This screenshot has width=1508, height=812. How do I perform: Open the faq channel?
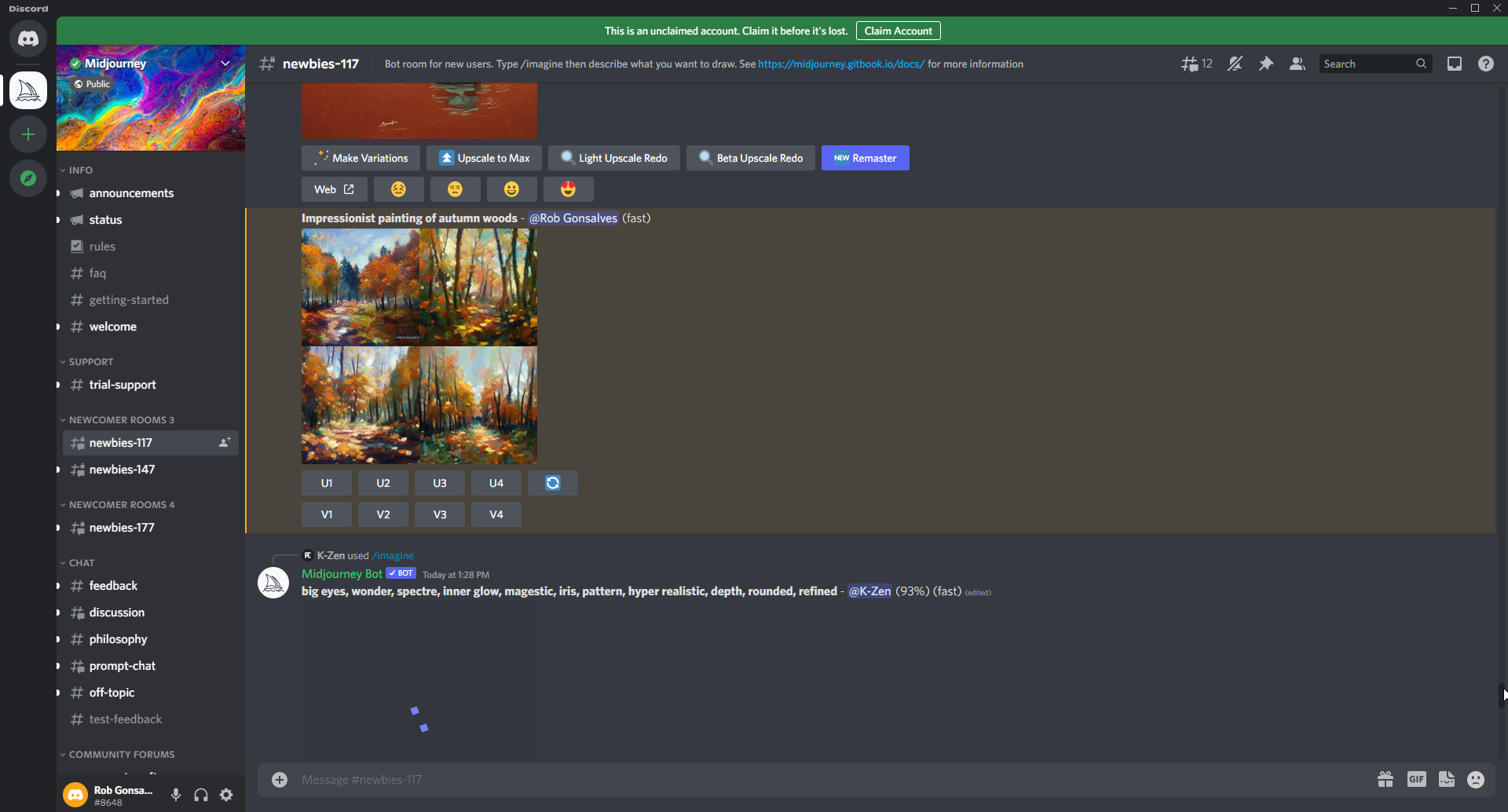click(x=151, y=273)
